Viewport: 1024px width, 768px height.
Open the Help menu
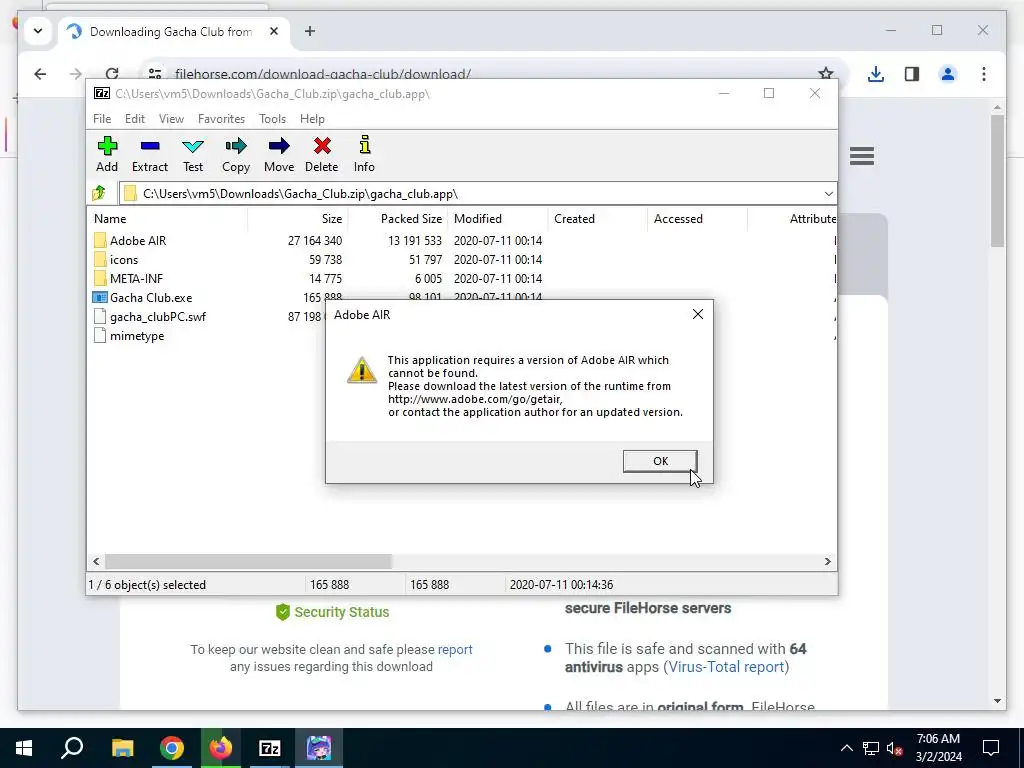click(x=312, y=119)
